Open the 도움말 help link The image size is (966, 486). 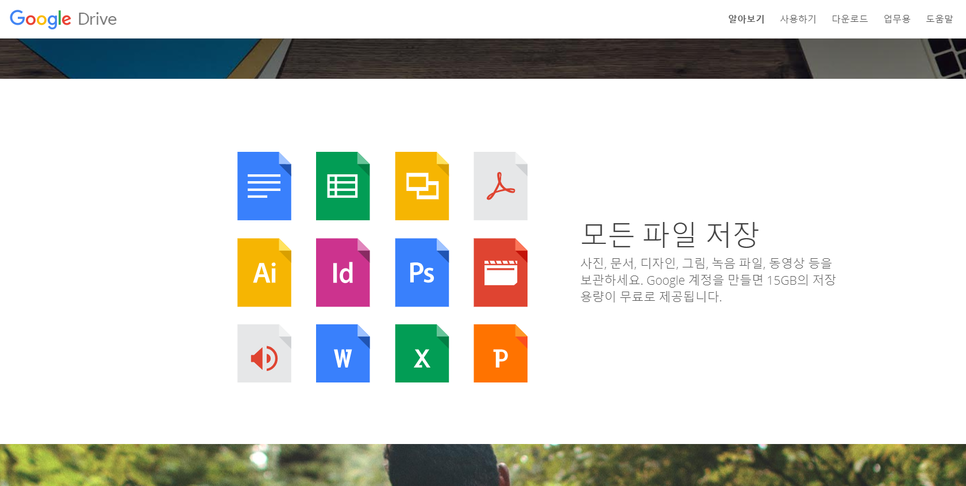pyautogui.click(x=939, y=19)
